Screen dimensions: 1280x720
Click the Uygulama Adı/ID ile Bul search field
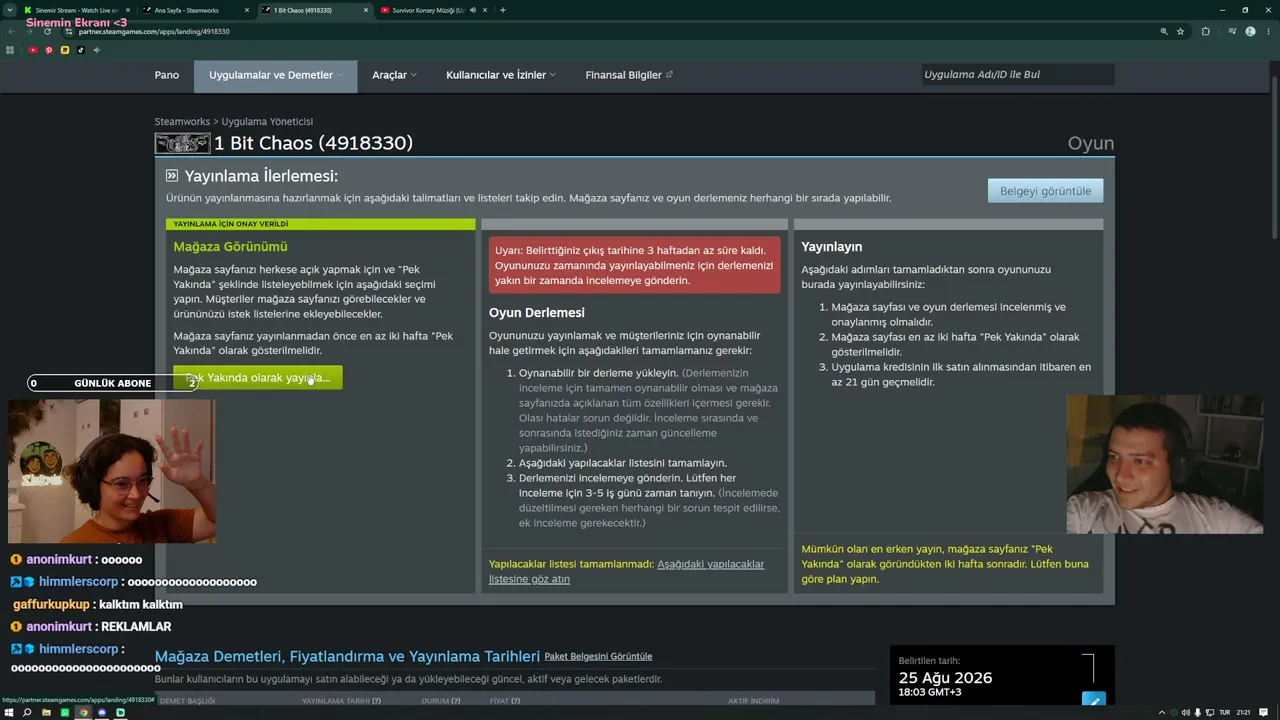[1017, 74]
